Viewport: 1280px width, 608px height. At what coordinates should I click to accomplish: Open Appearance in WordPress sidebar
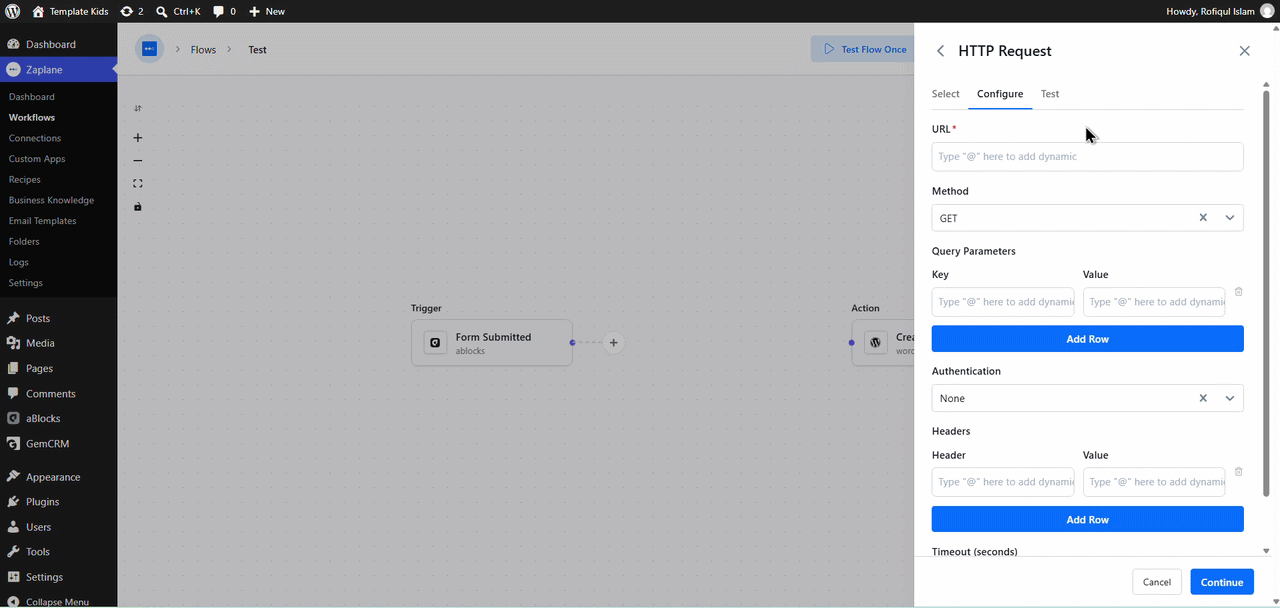click(58, 477)
